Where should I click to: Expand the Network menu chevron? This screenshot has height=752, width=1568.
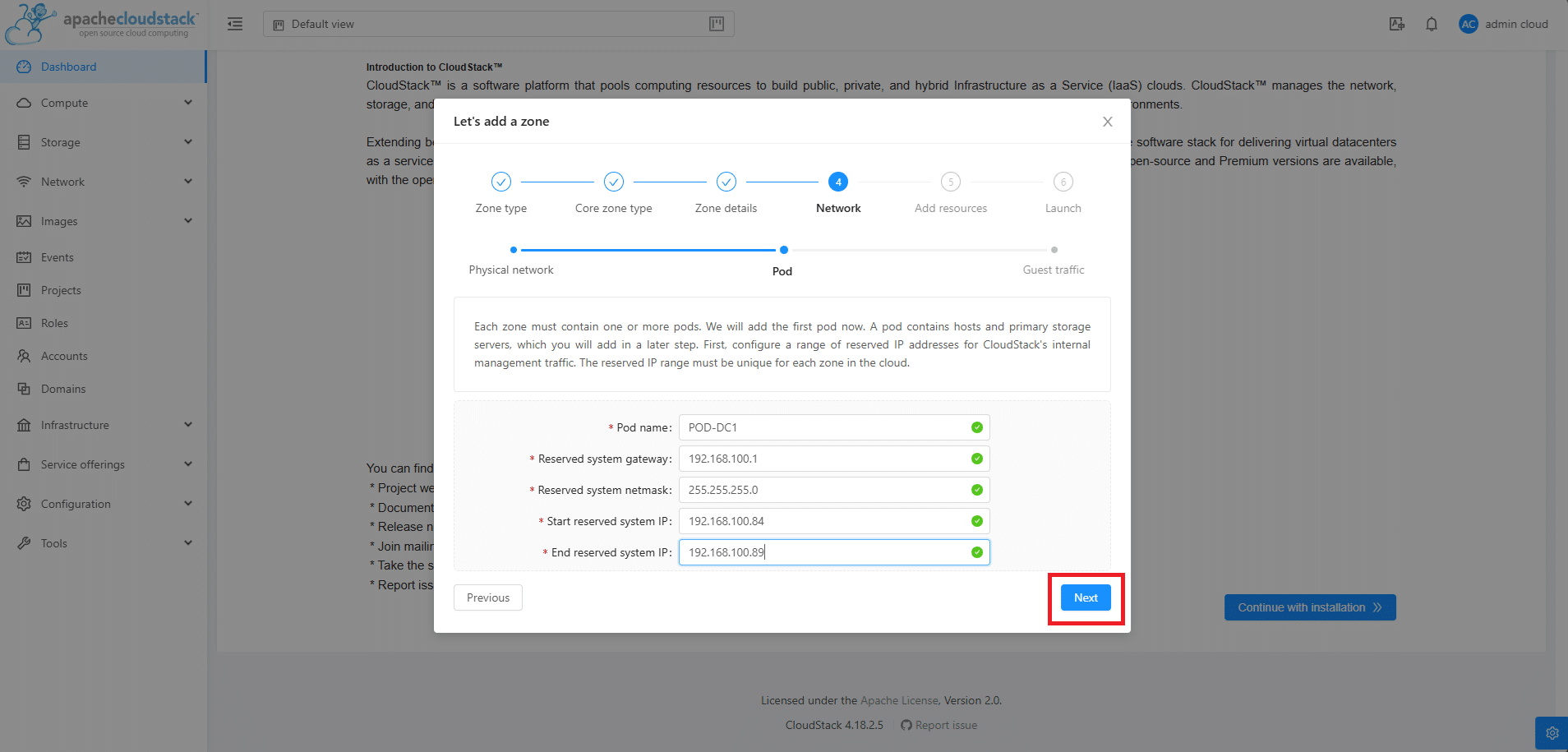point(188,182)
